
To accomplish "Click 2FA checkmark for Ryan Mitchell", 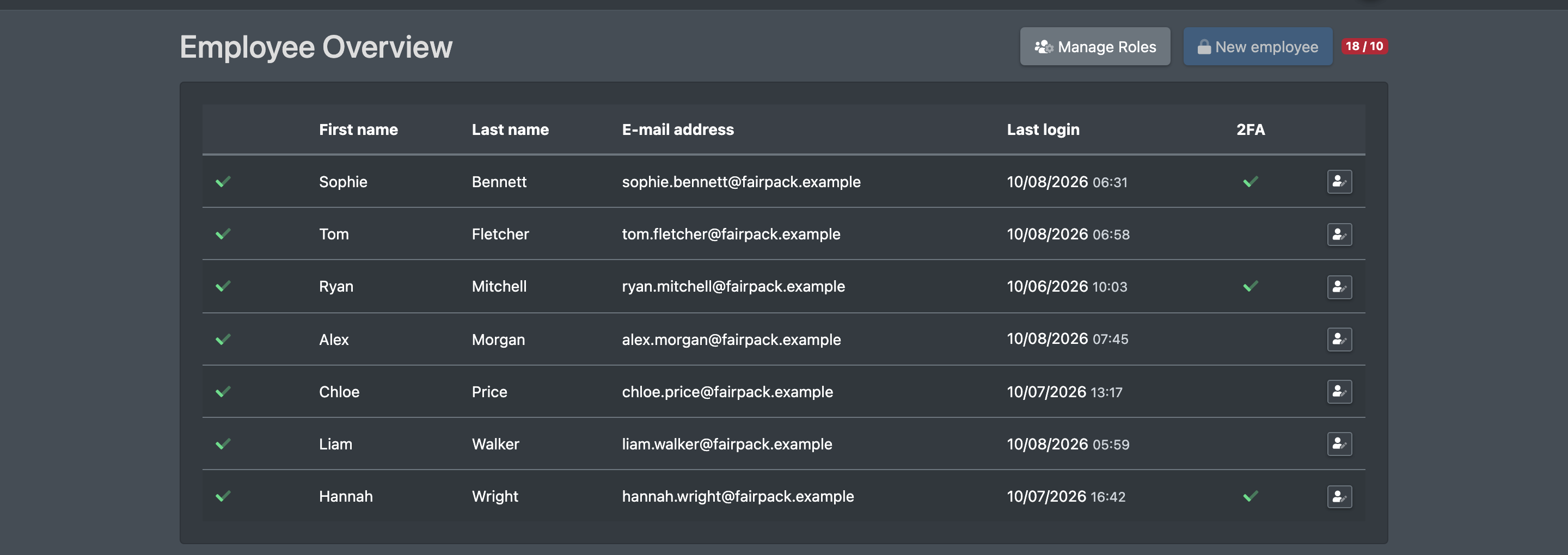I will coord(1250,286).
